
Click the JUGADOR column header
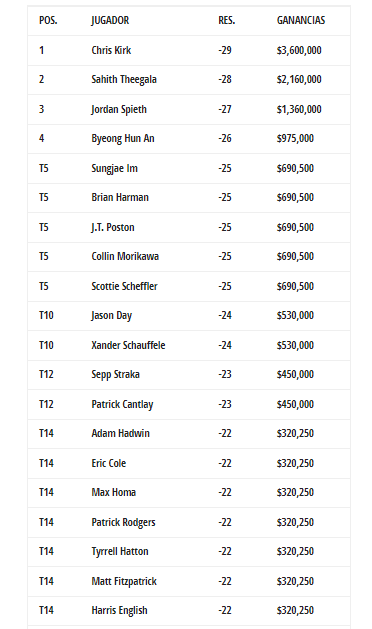(110, 20)
